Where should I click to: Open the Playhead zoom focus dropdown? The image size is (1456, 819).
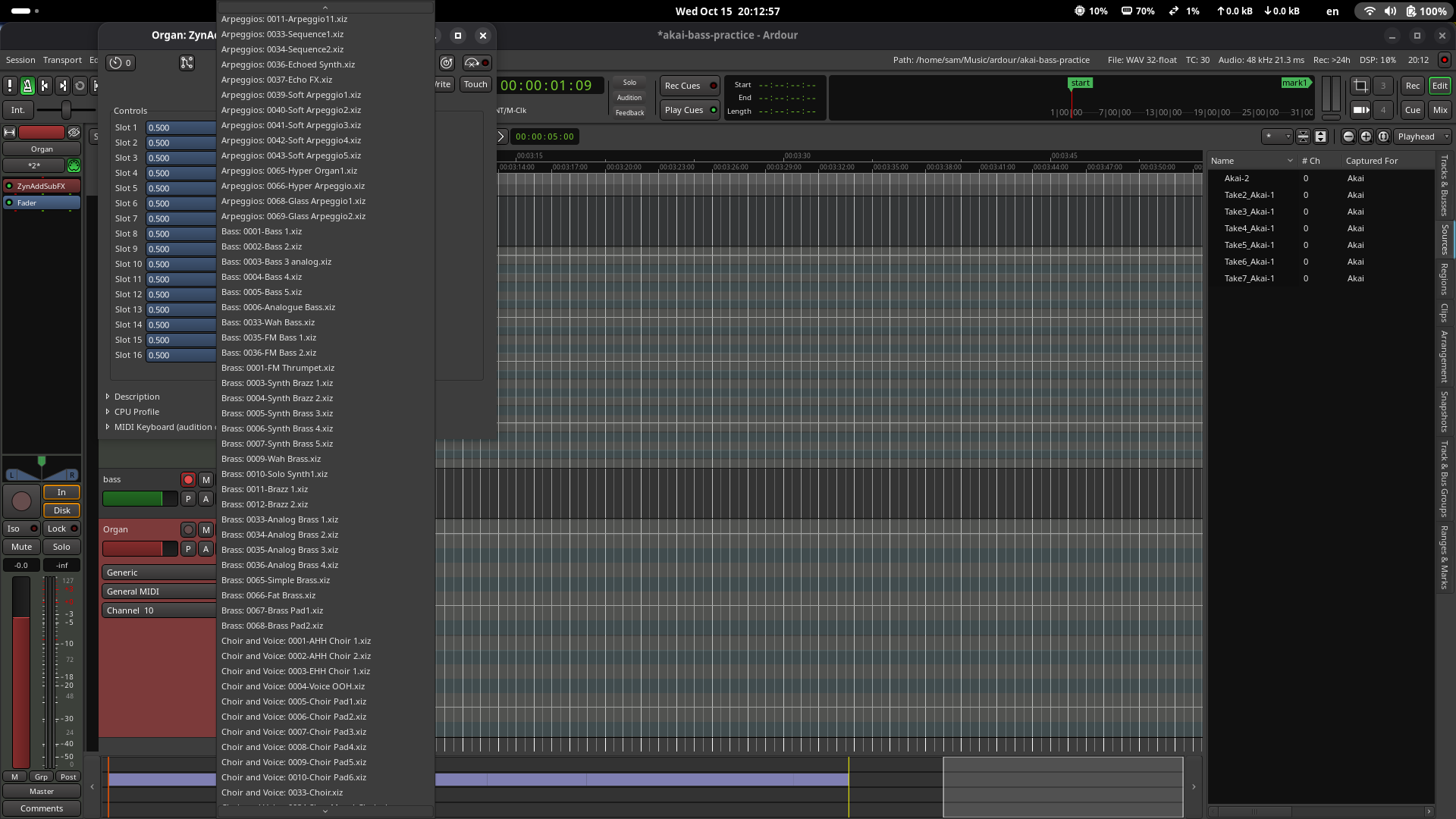[1422, 136]
